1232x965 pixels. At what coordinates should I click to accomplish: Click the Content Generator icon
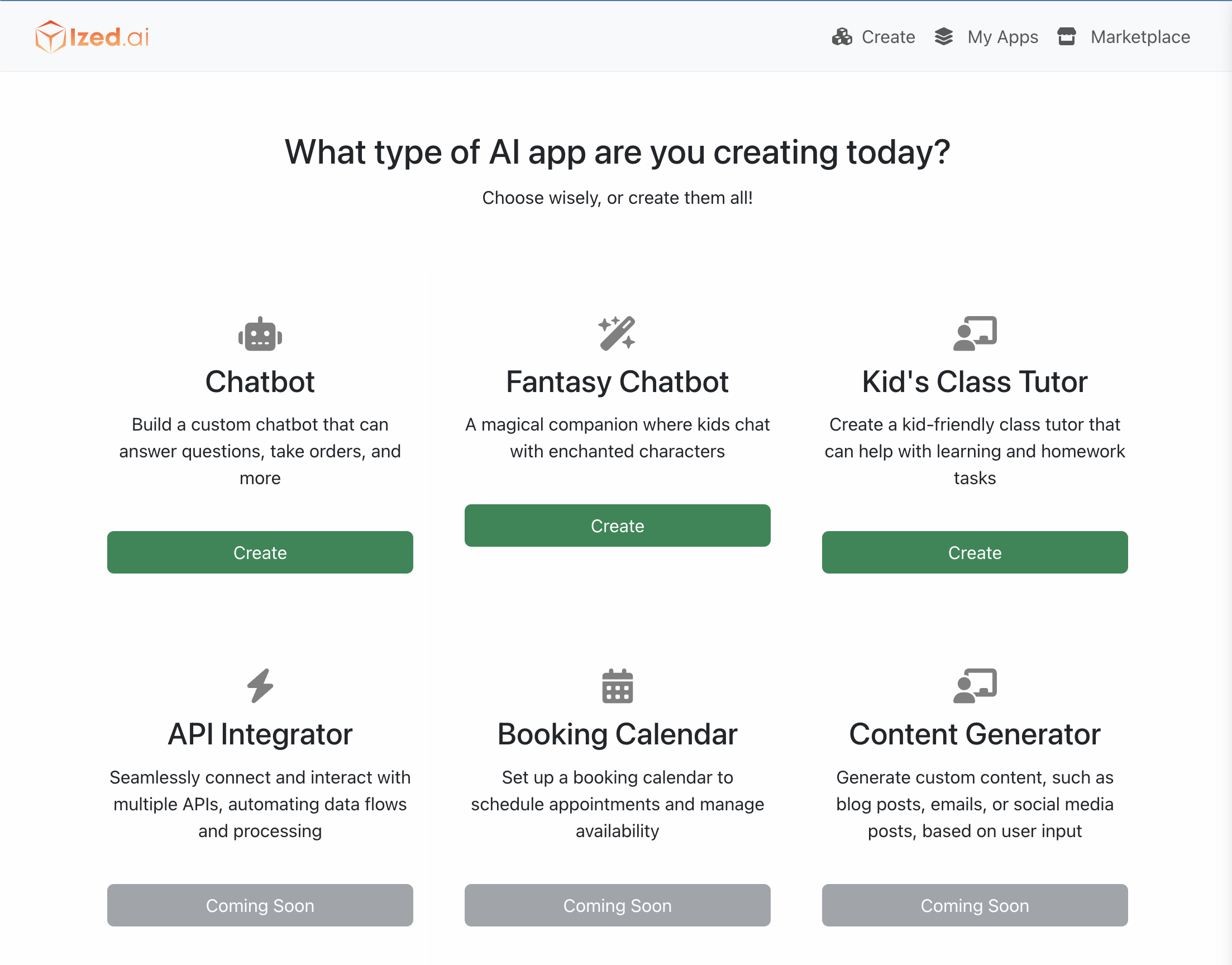(x=975, y=686)
